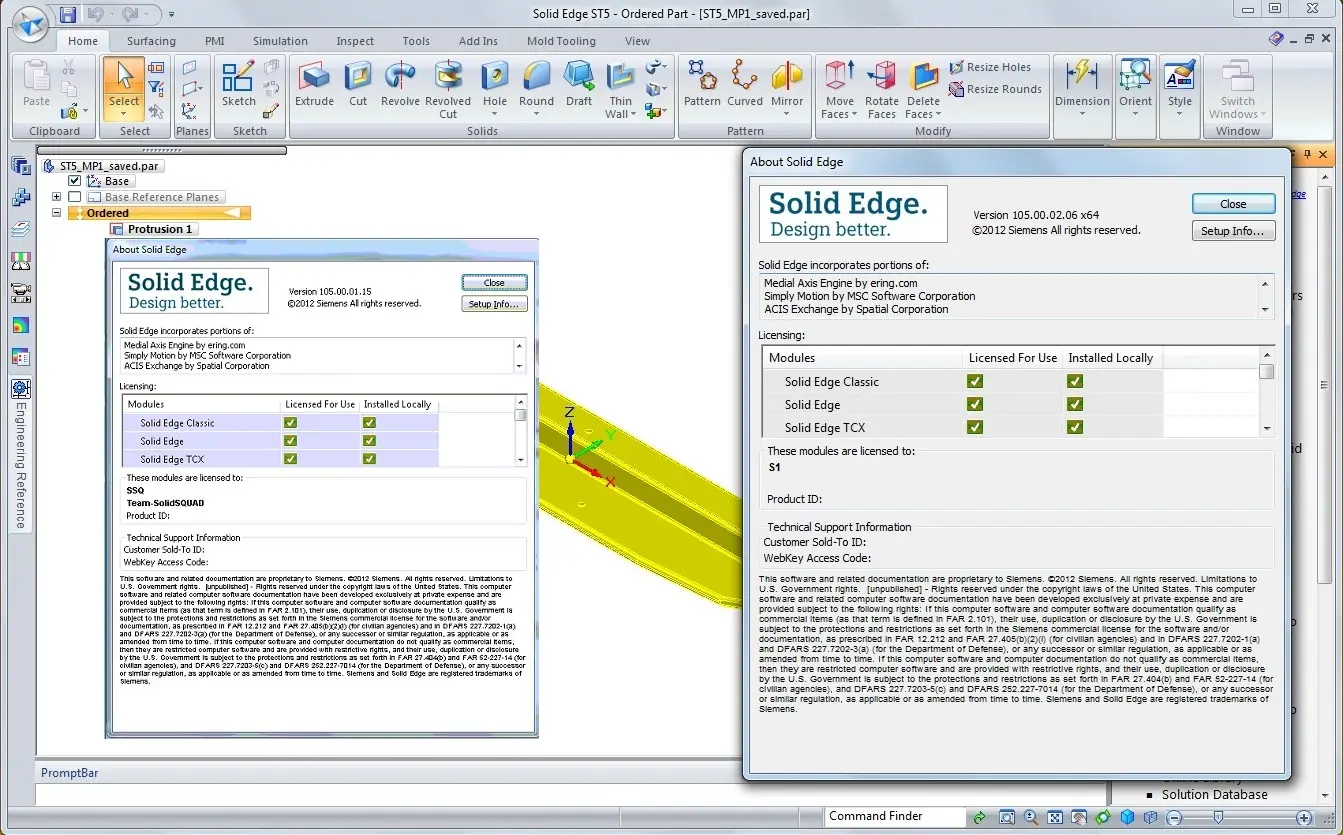Viewport: 1343px width, 835px height.
Task: Expand the Base Reference Planes tree node
Action: [56, 197]
